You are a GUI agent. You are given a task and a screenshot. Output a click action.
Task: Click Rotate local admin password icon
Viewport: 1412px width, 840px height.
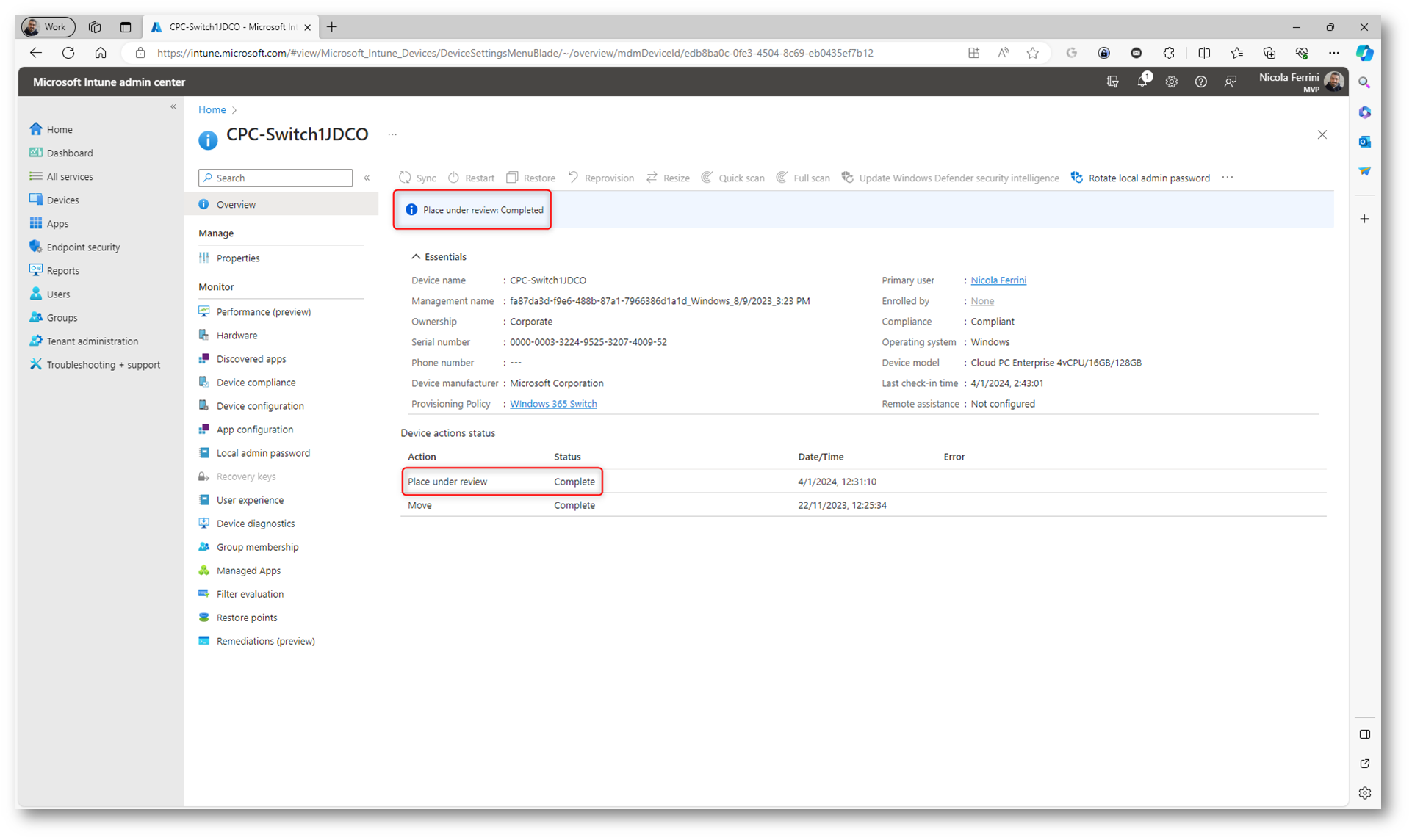coord(1077,178)
